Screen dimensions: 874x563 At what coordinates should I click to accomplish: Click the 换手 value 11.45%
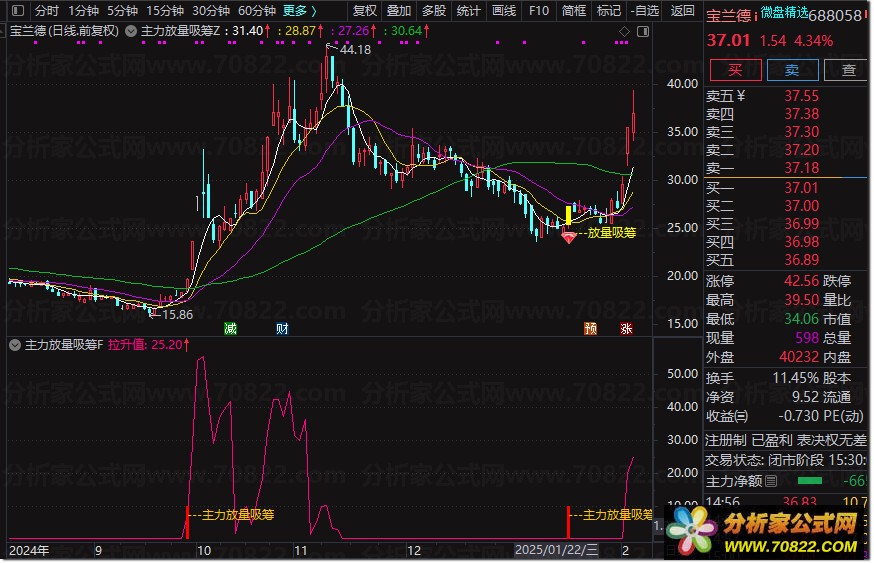[795, 378]
